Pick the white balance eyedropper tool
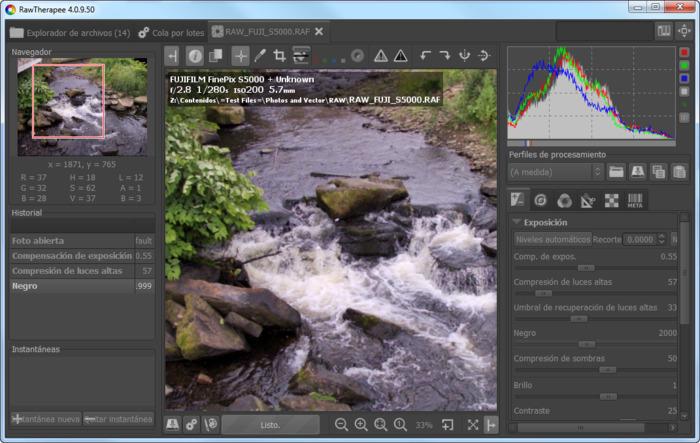 pos(260,56)
